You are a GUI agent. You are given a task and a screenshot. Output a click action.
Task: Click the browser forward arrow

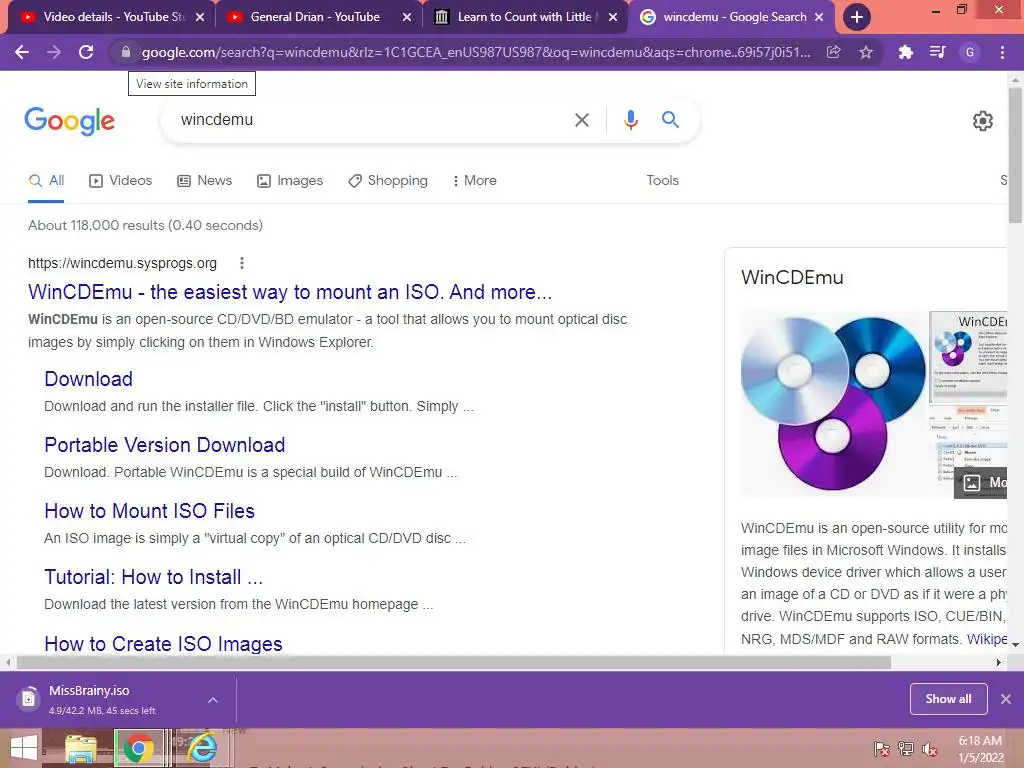54,52
